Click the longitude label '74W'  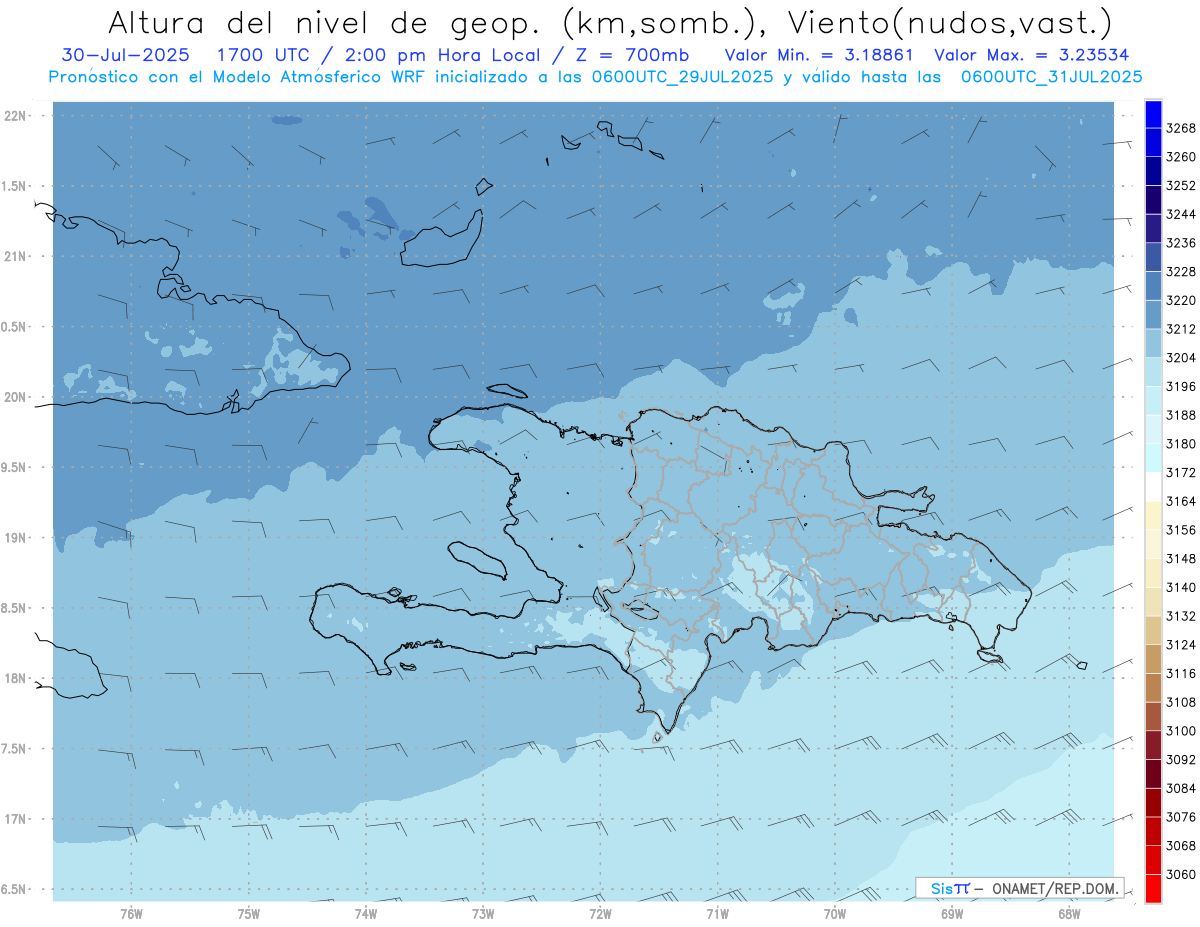365,914
